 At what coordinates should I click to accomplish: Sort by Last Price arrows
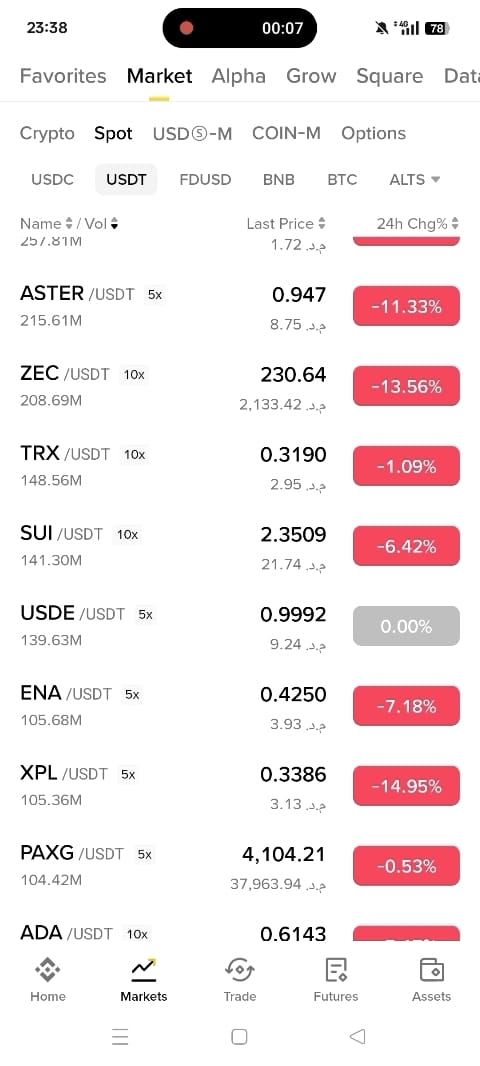tap(322, 224)
